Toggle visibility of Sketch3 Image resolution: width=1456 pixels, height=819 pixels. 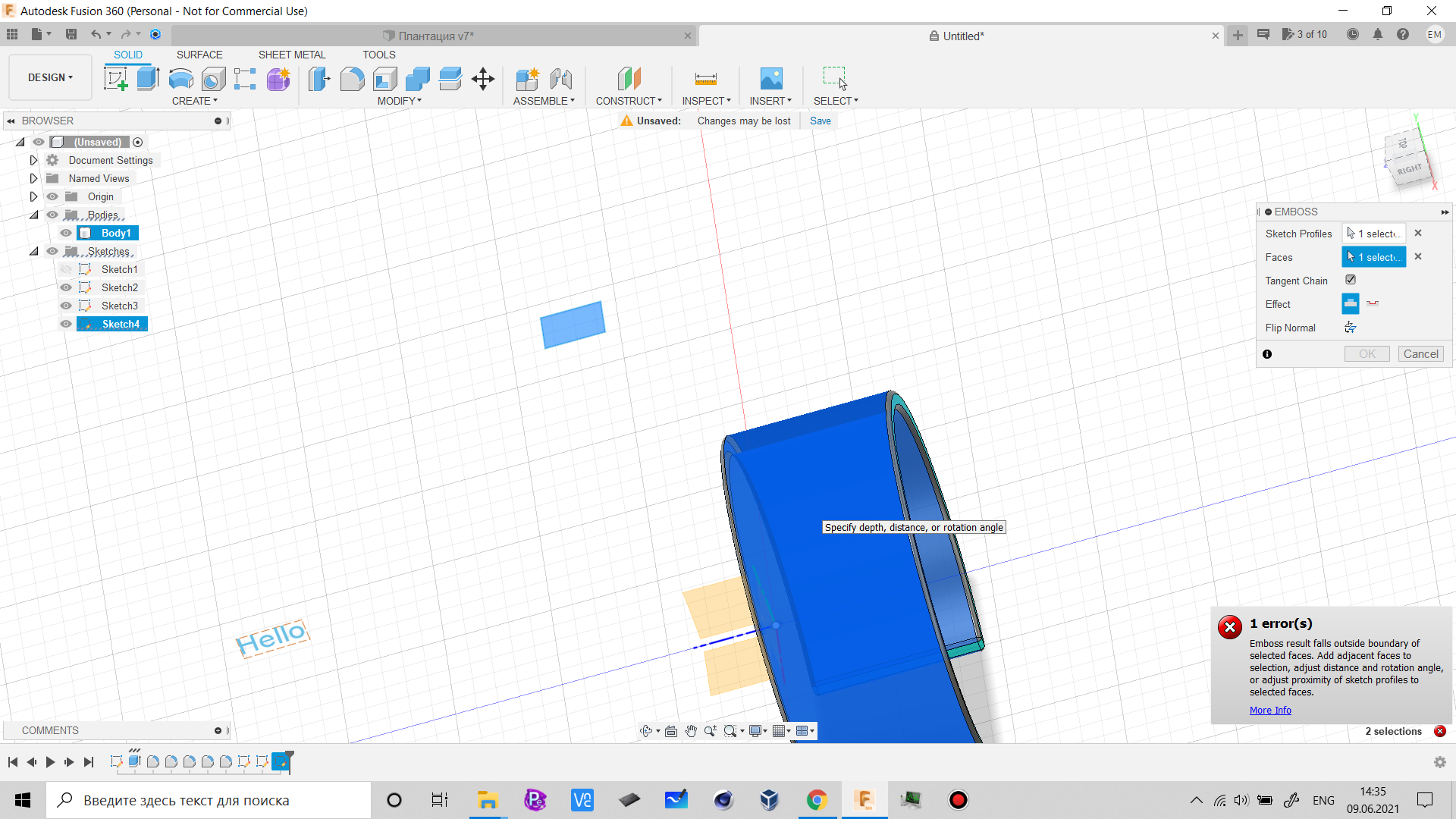pyautogui.click(x=66, y=306)
